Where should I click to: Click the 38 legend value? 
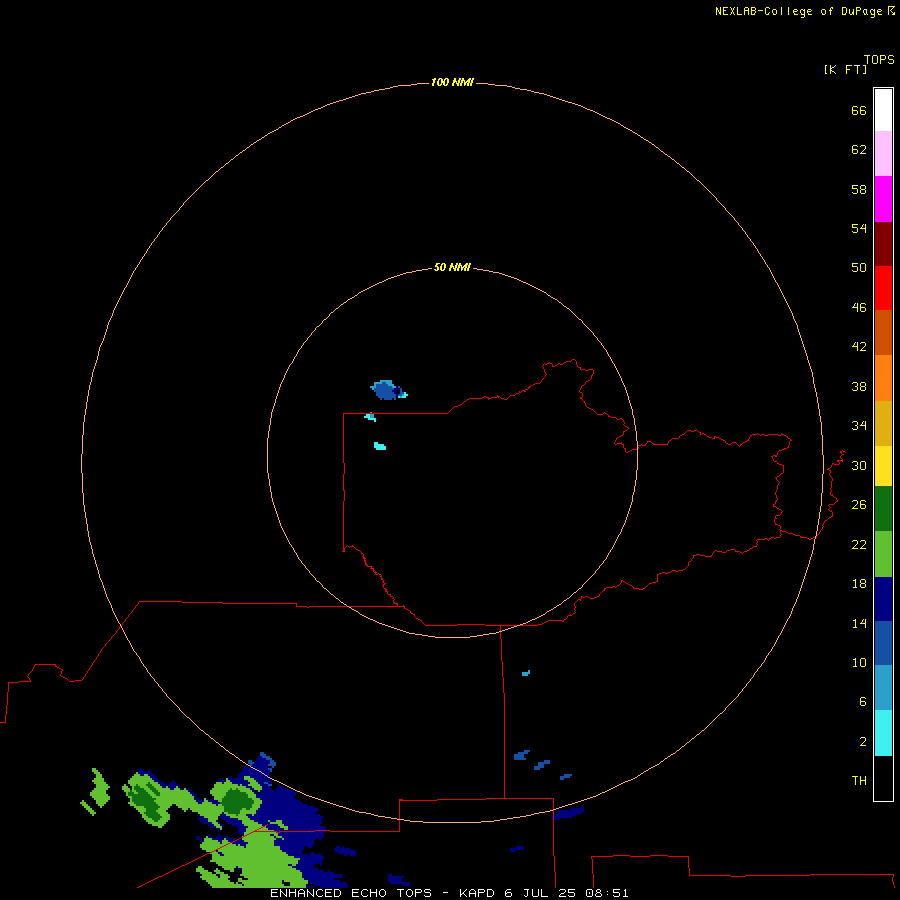(859, 386)
